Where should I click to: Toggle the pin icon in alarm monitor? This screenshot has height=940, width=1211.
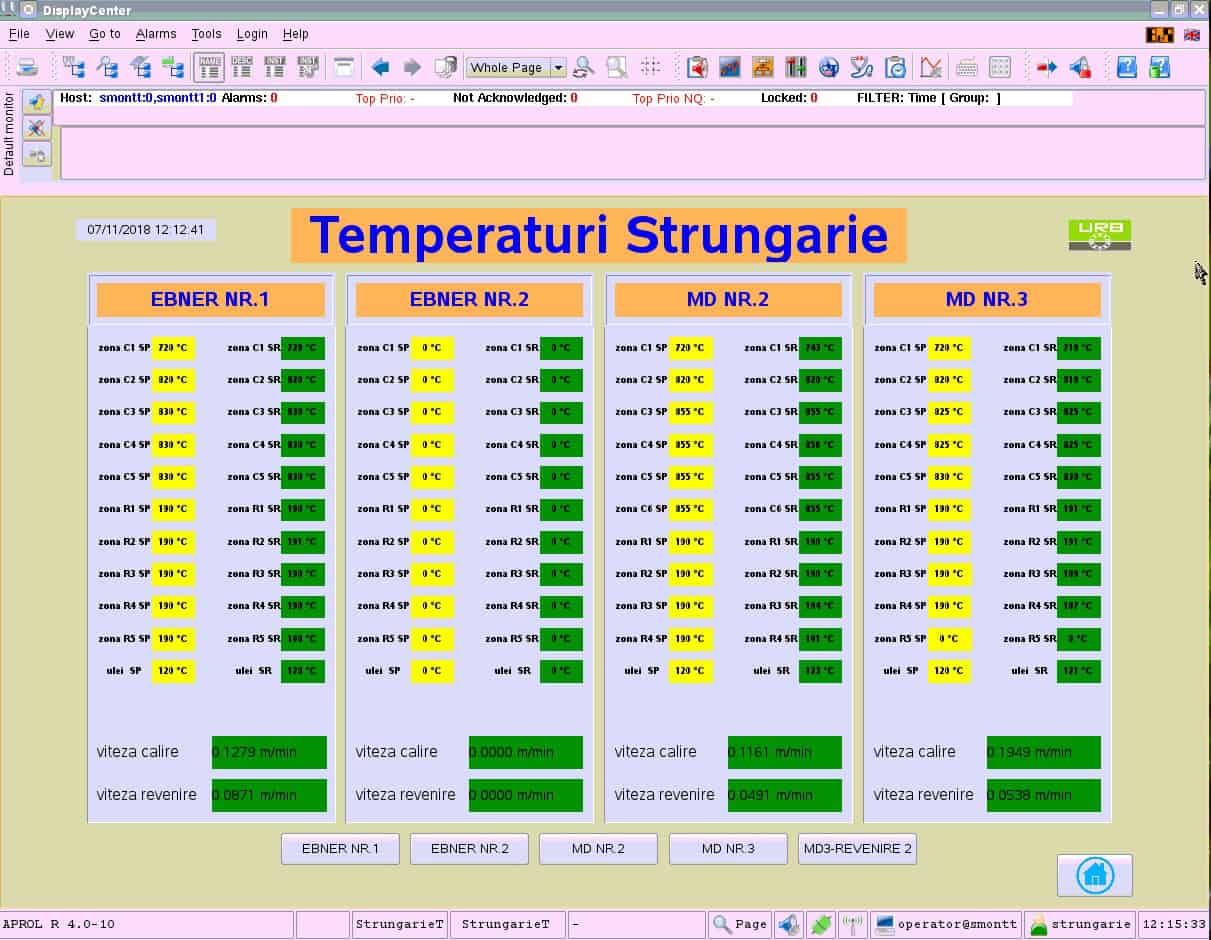[37, 103]
